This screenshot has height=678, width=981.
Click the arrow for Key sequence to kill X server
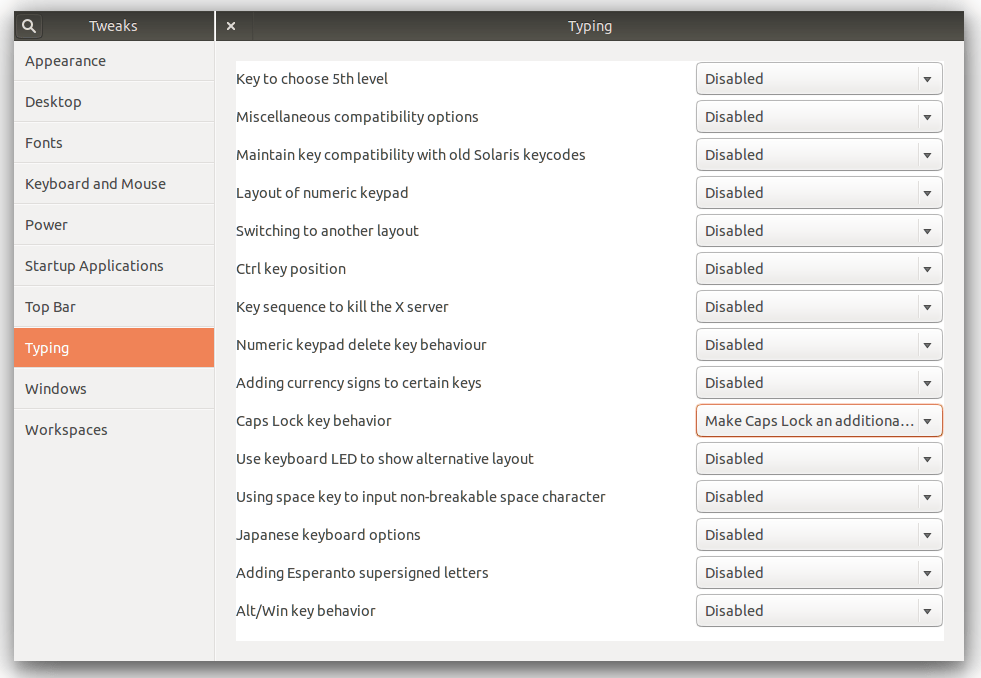[927, 307]
